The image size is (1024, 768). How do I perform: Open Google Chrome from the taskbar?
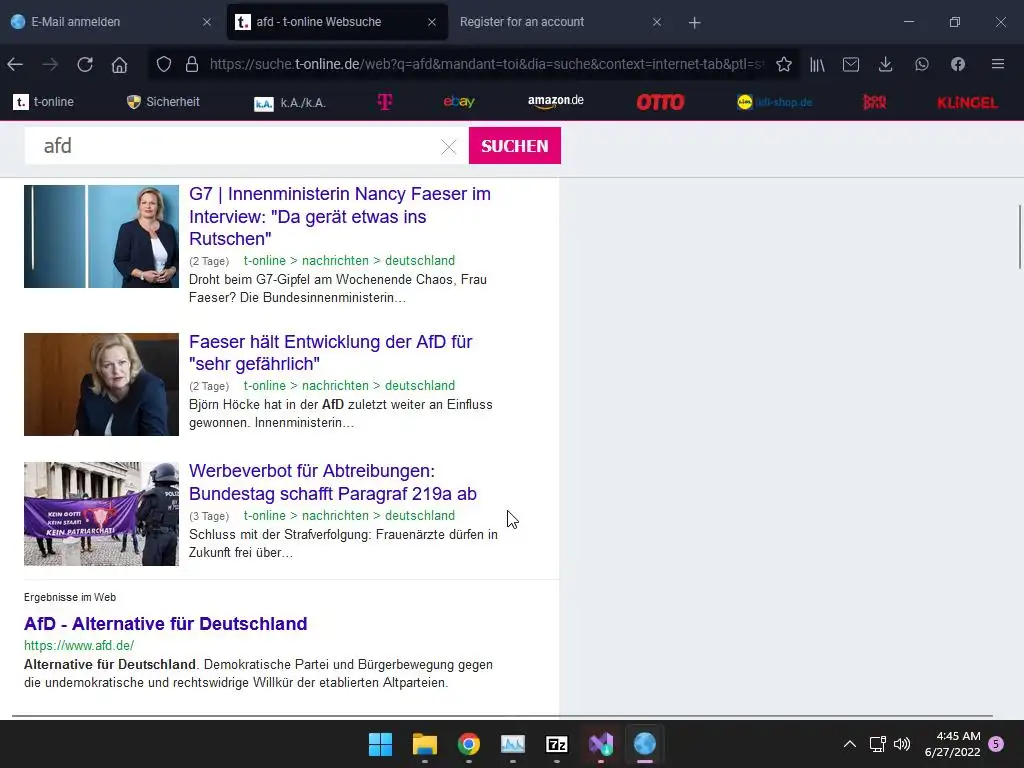click(468, 744)
